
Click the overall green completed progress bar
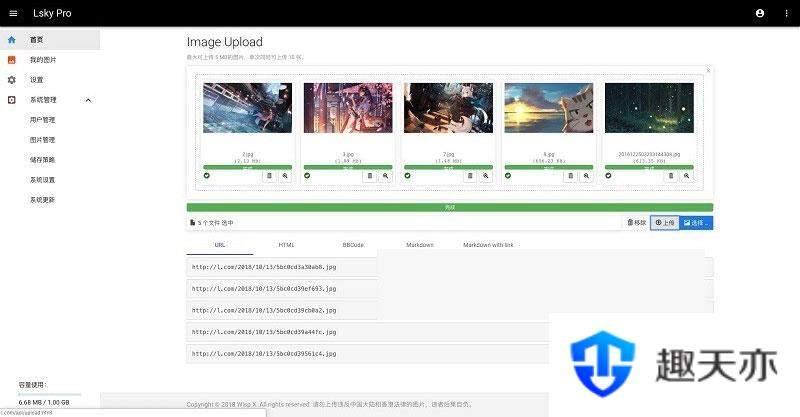click(x=449, y=207)
